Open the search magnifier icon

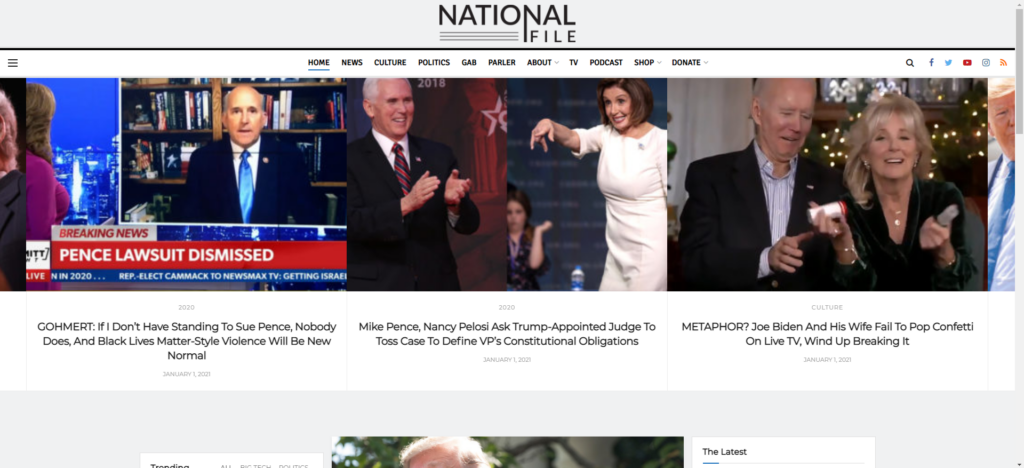(910, 63)
